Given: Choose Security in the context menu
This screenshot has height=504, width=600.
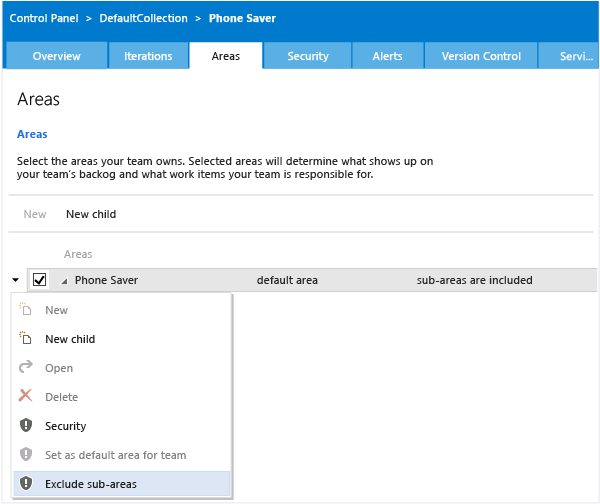Looking at the screenshot, I should tap(122, 426).
